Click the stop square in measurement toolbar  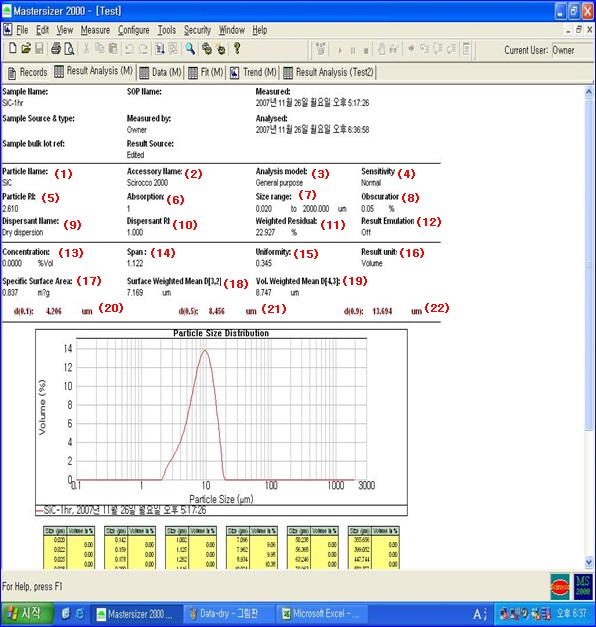pyautogui.click(x=366, y=51)
